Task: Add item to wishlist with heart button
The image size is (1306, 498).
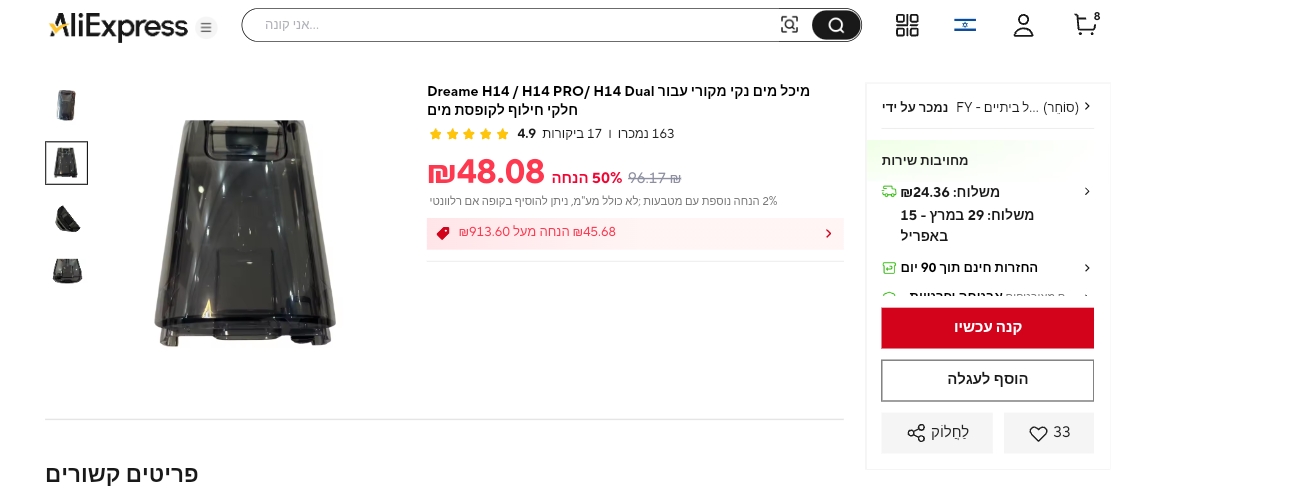Action: pos(1049,433)
